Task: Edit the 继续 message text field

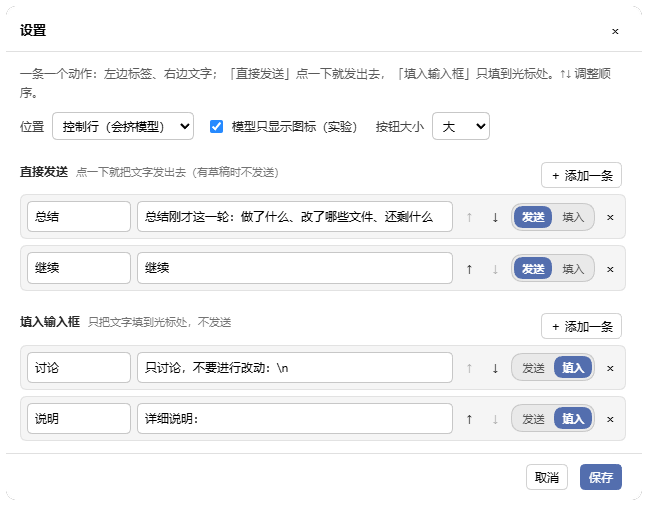Action: tap(295, 268)
